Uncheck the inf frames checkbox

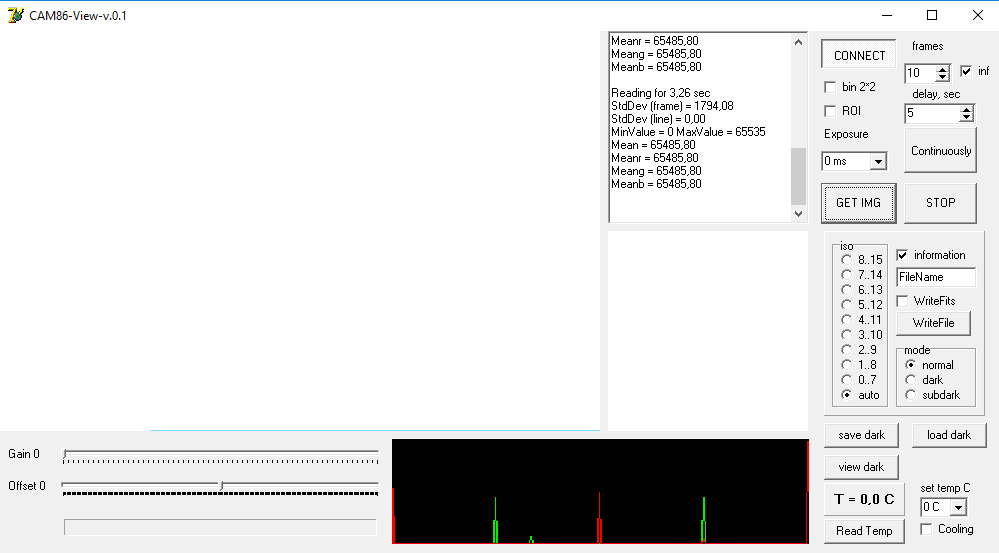[x=966, y=71]
